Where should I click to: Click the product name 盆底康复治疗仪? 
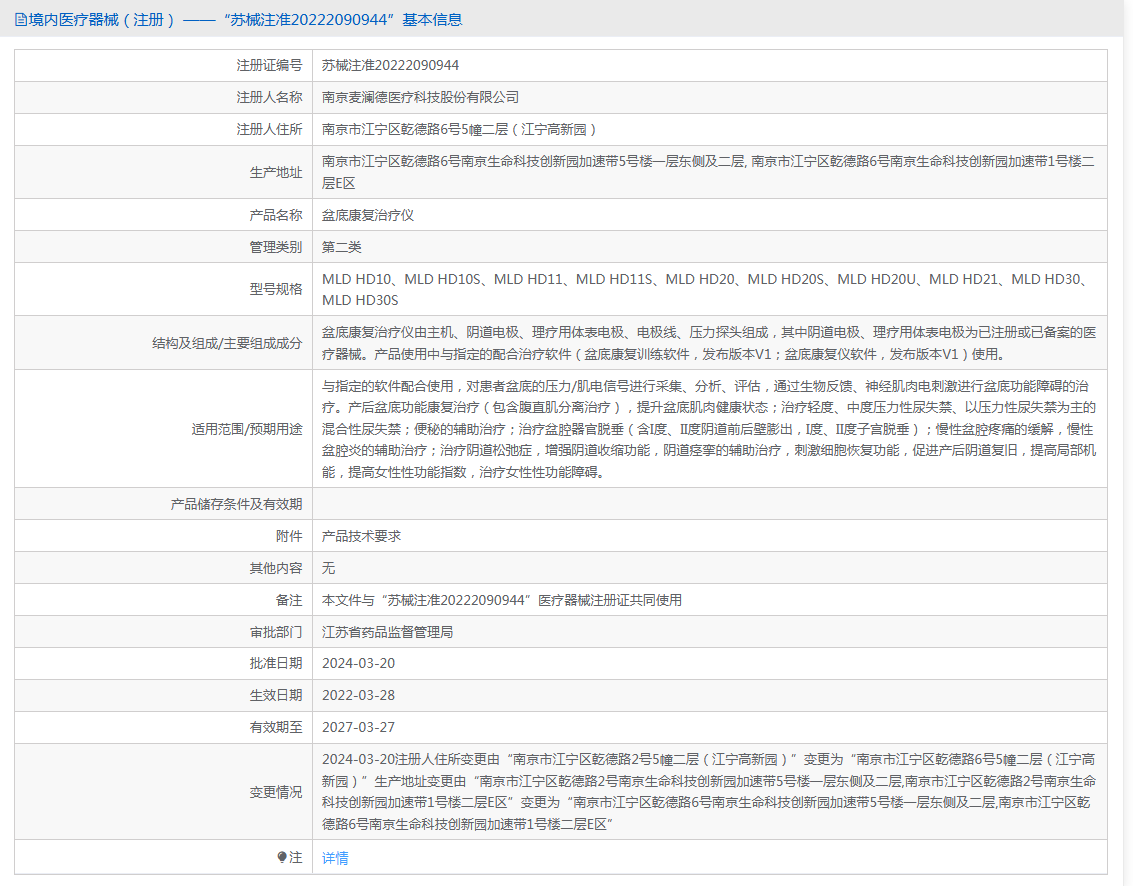click(367, 215)
